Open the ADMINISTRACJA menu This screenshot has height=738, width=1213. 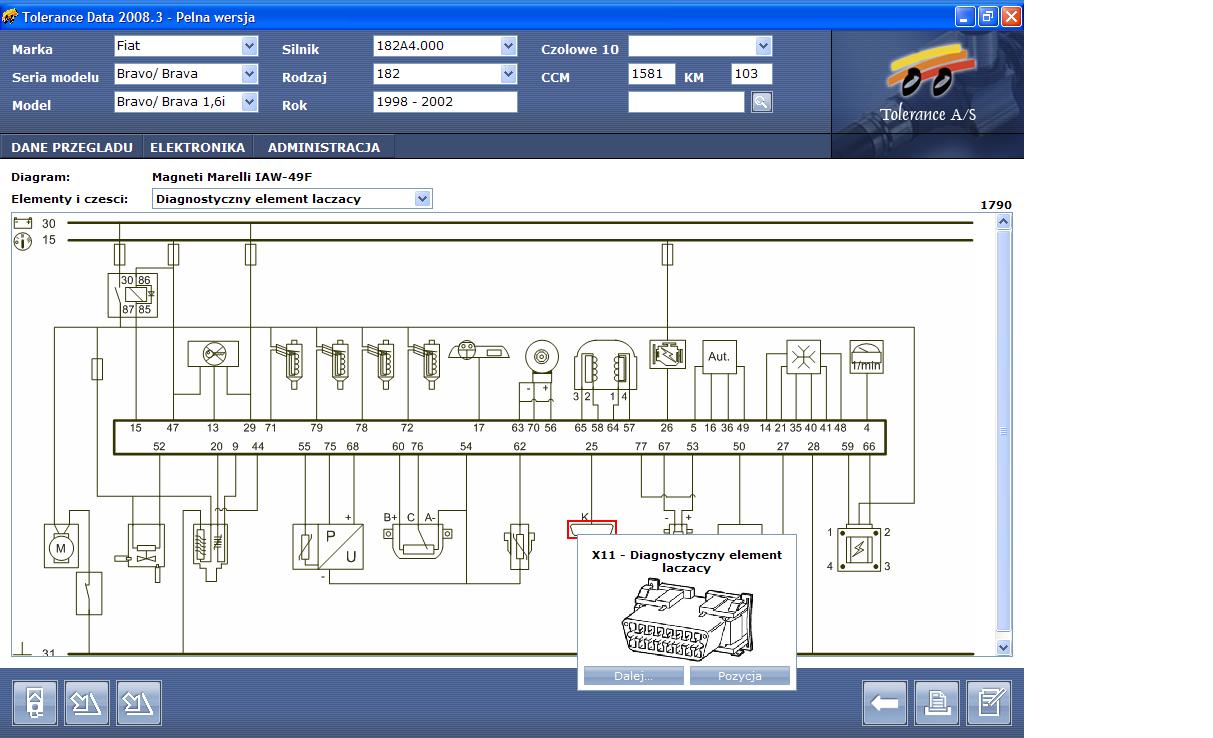(x=323, y=146)
